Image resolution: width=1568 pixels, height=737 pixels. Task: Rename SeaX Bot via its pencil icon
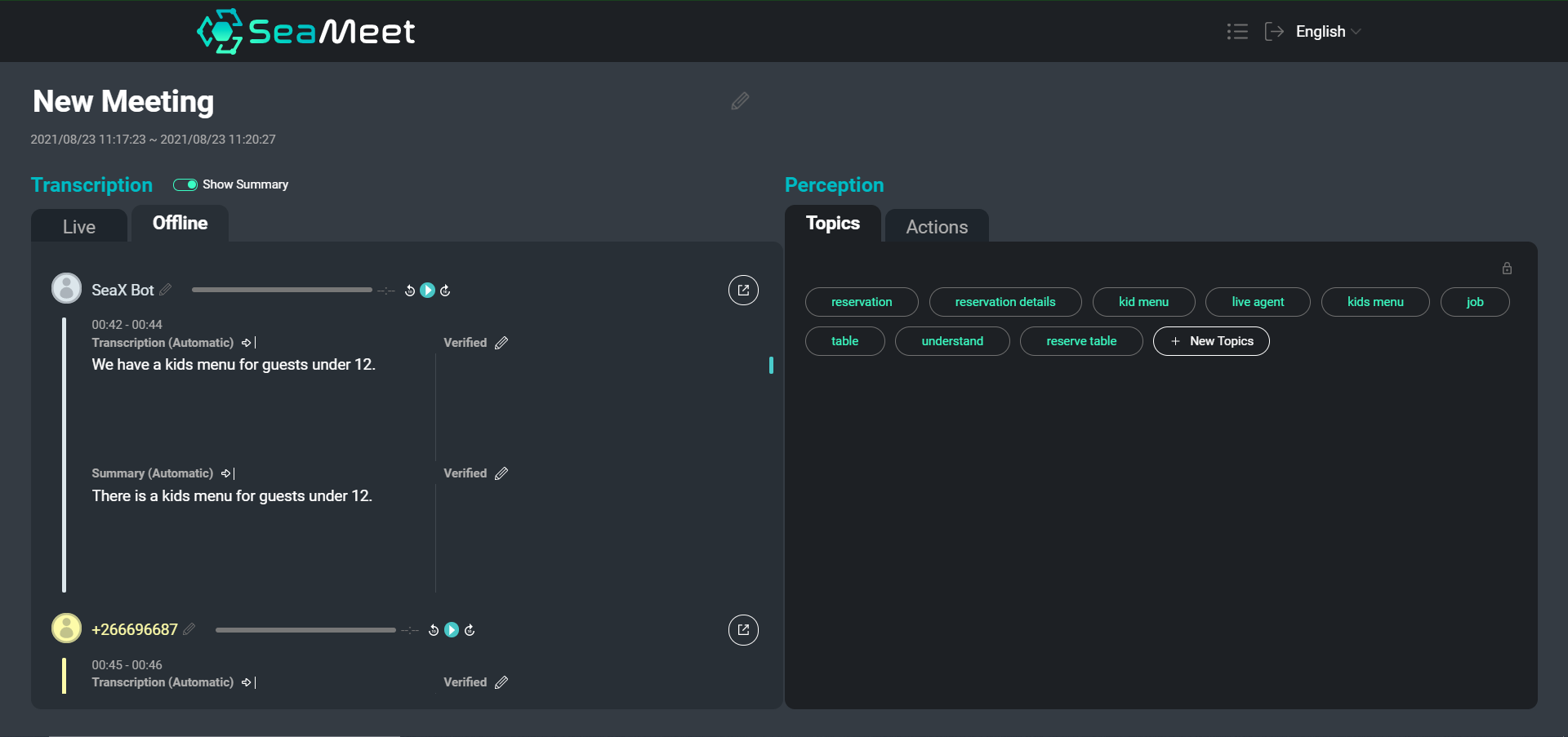pos(166,290)
